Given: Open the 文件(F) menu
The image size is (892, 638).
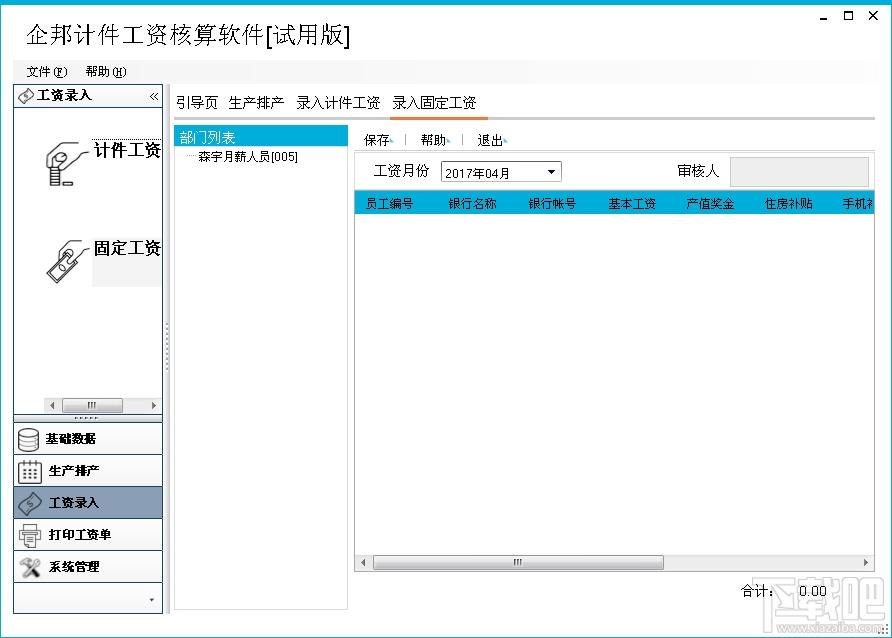Looking at the screenshot, I should (x=44, y=71).
